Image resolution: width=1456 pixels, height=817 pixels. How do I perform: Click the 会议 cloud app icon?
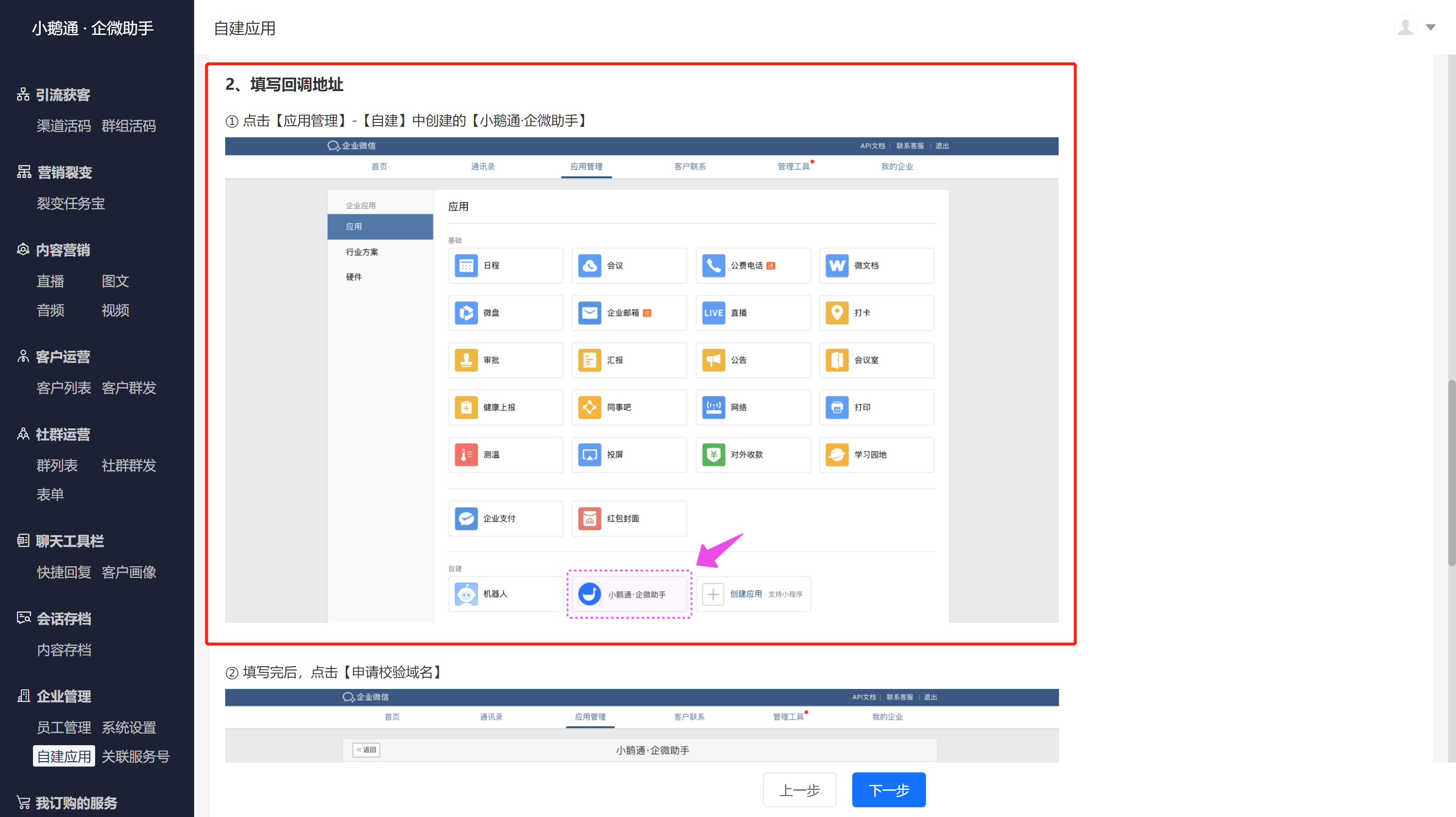tap(590, 265)
